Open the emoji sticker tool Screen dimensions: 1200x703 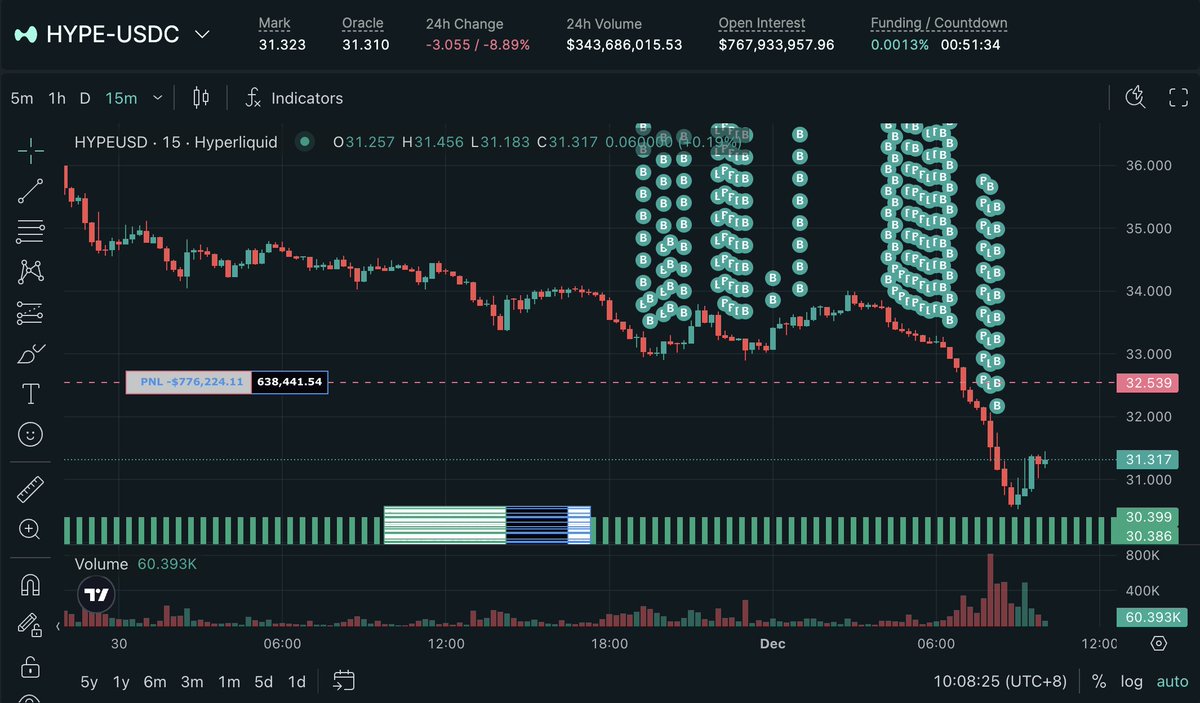point(29,434)
